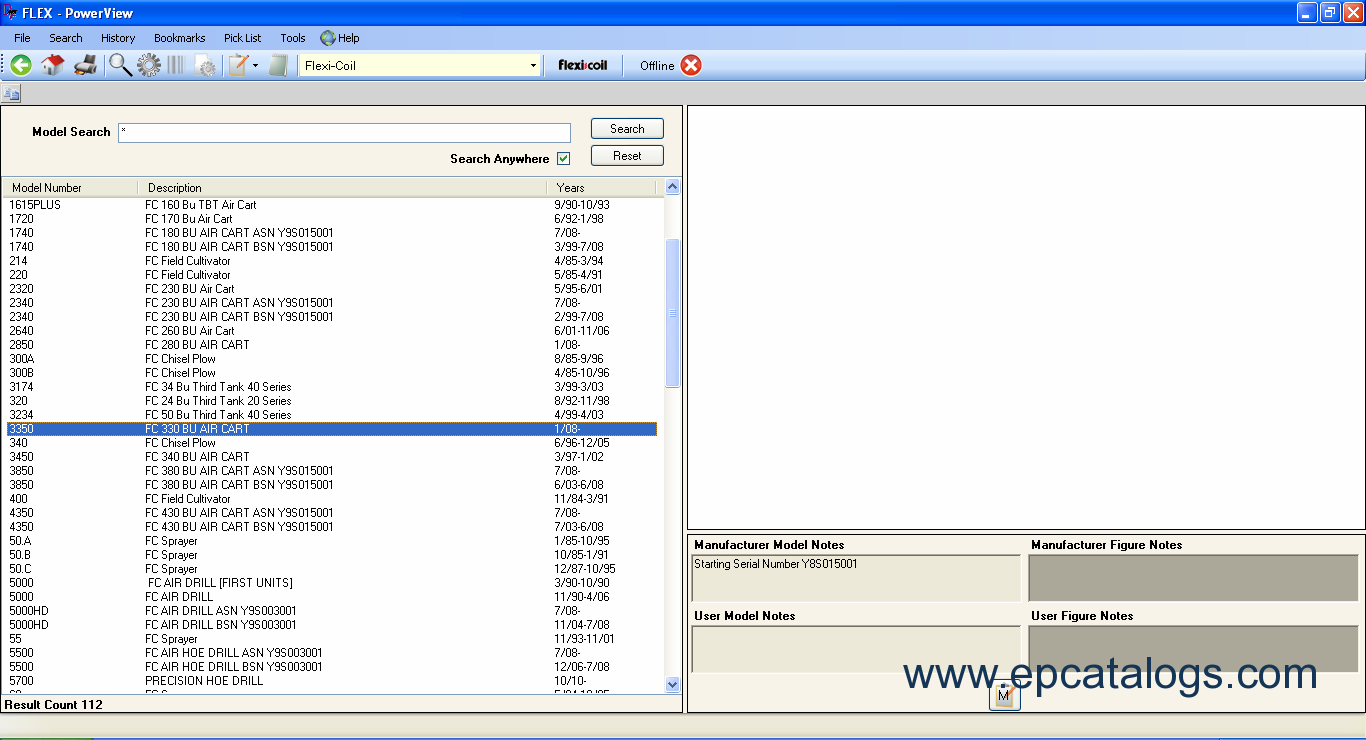Click into the Model Search input field

point(344,132)
